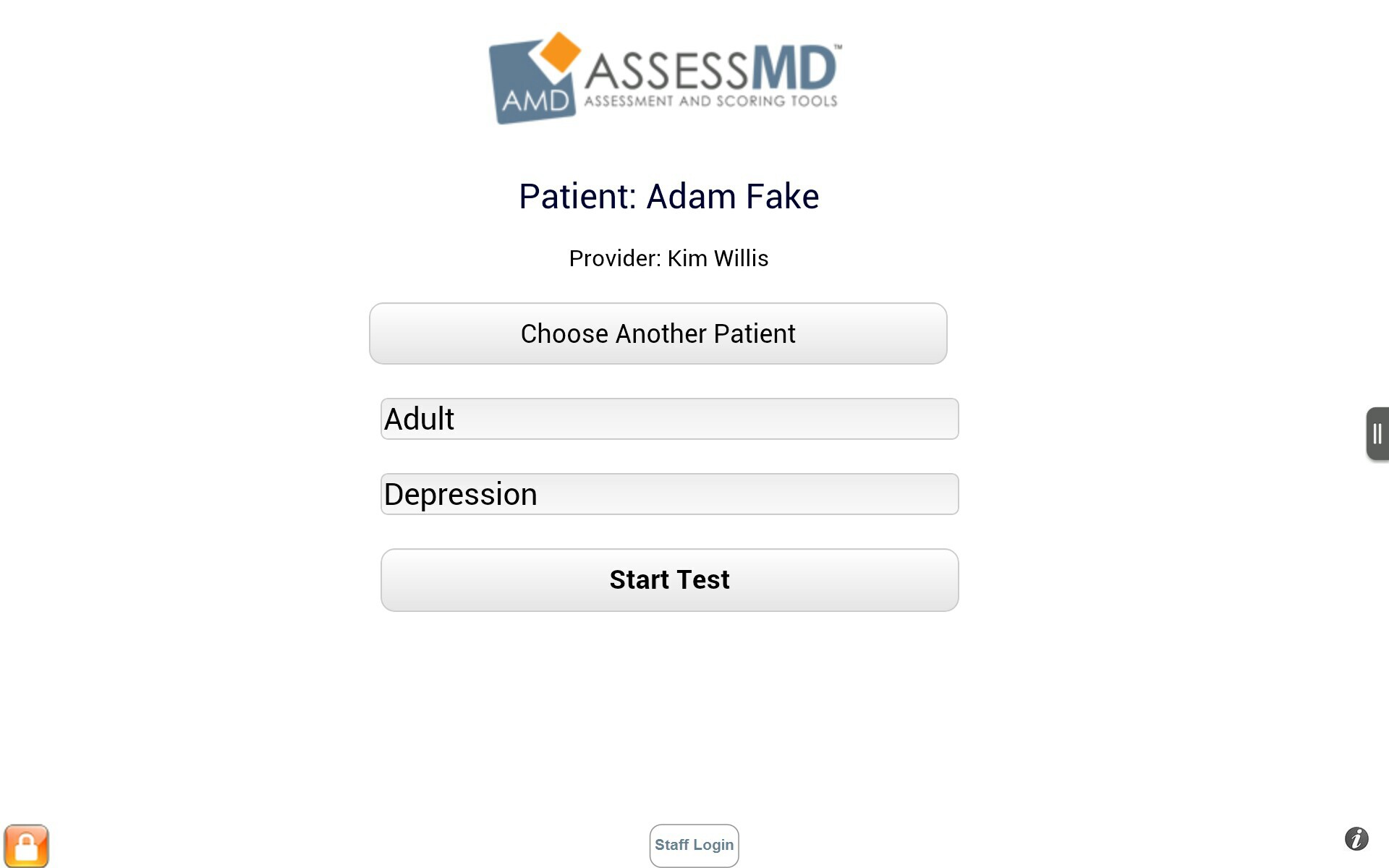The image size is (1389, 868).
Task: Select the Choose Another Patient option
Action: (658, 333)
